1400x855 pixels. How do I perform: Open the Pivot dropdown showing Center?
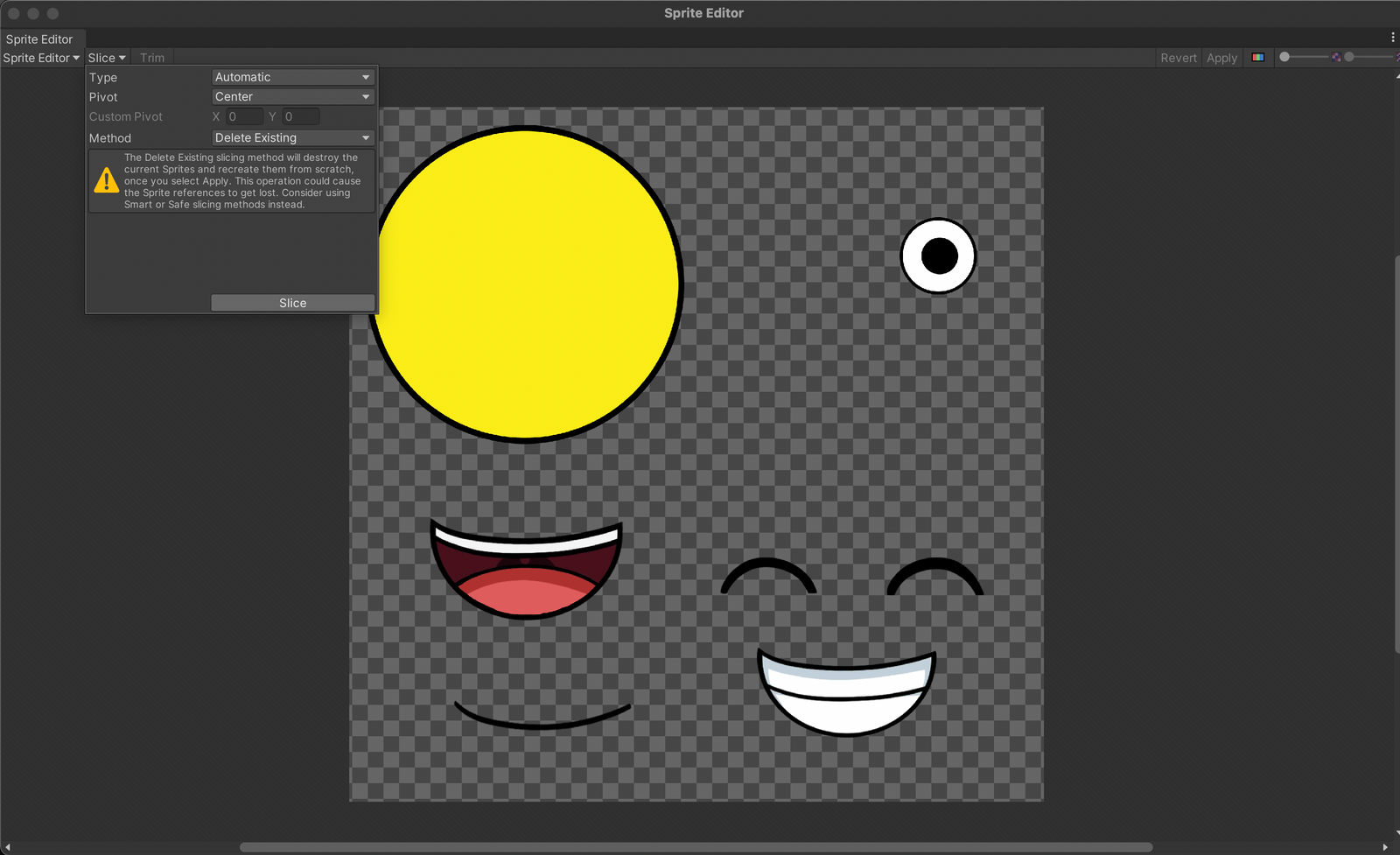click(x=292, y=96)
